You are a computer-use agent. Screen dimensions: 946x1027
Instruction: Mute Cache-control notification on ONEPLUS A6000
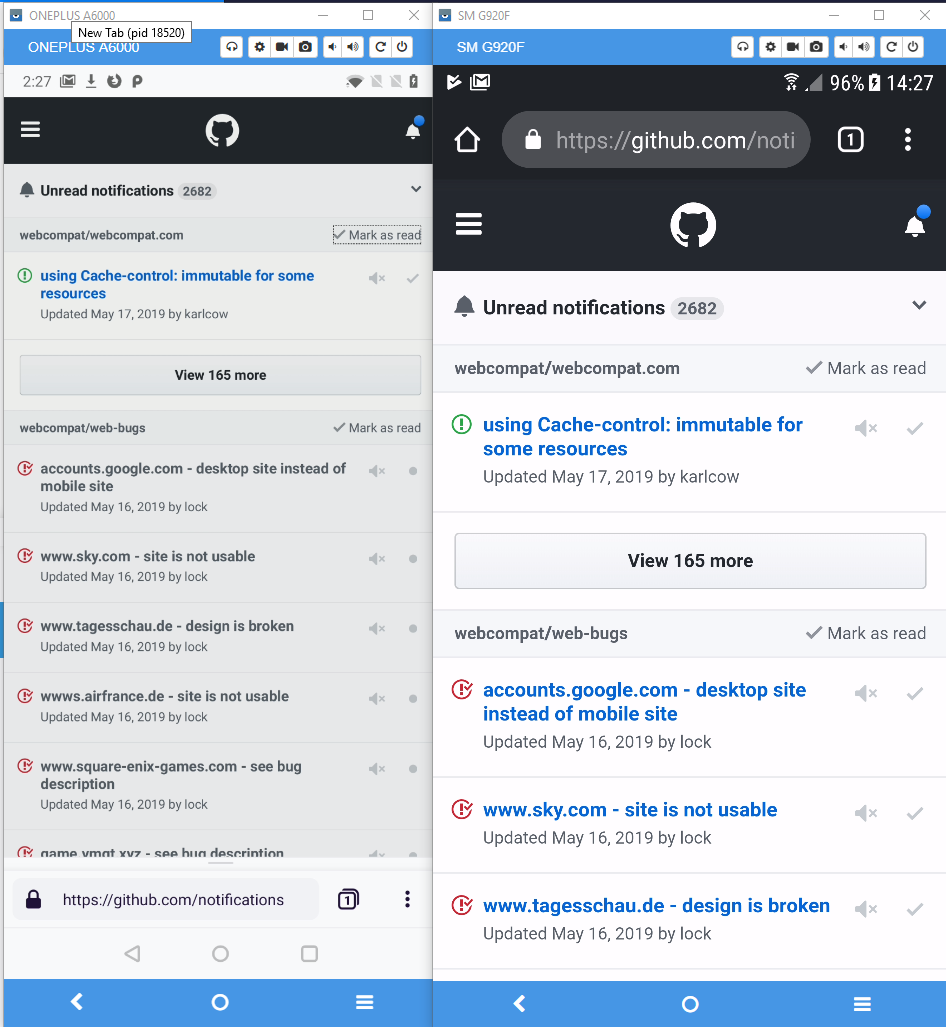pos(377,278)
